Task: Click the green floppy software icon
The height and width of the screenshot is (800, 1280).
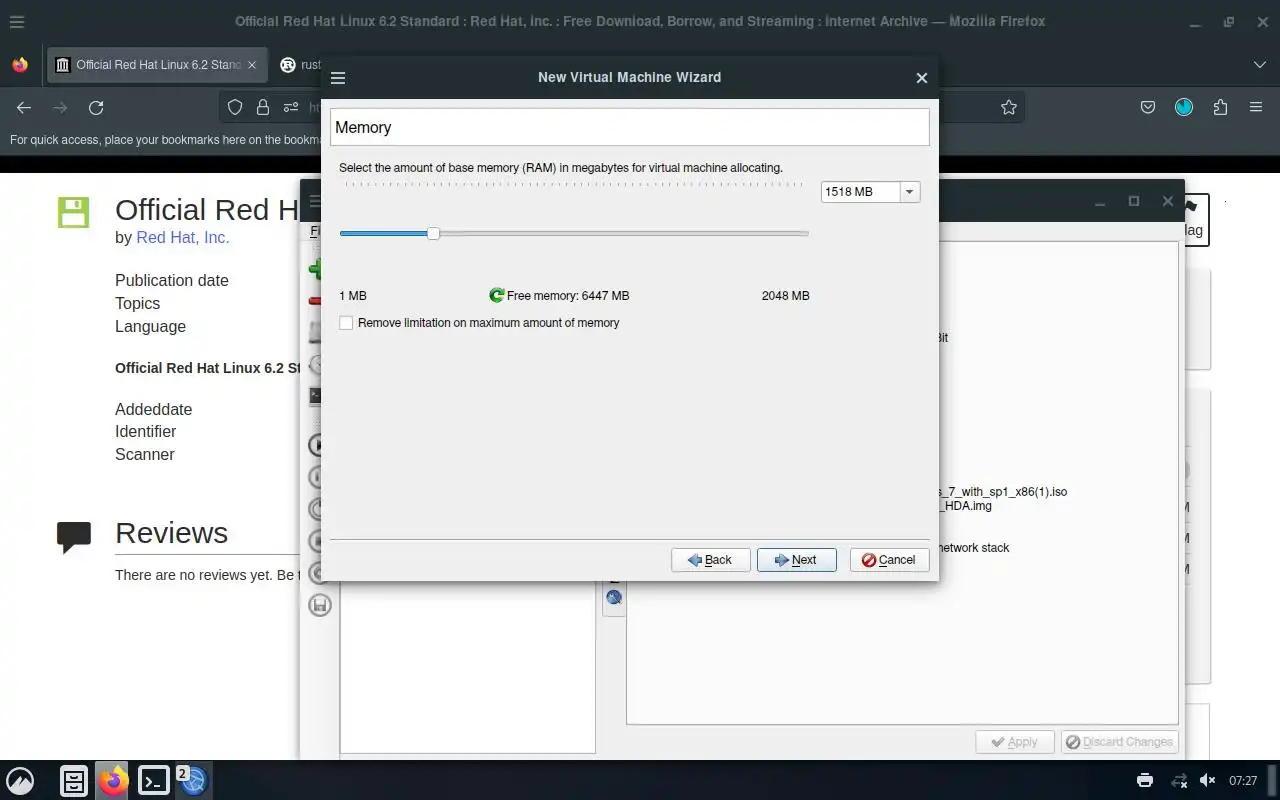Action: [74, 212]
